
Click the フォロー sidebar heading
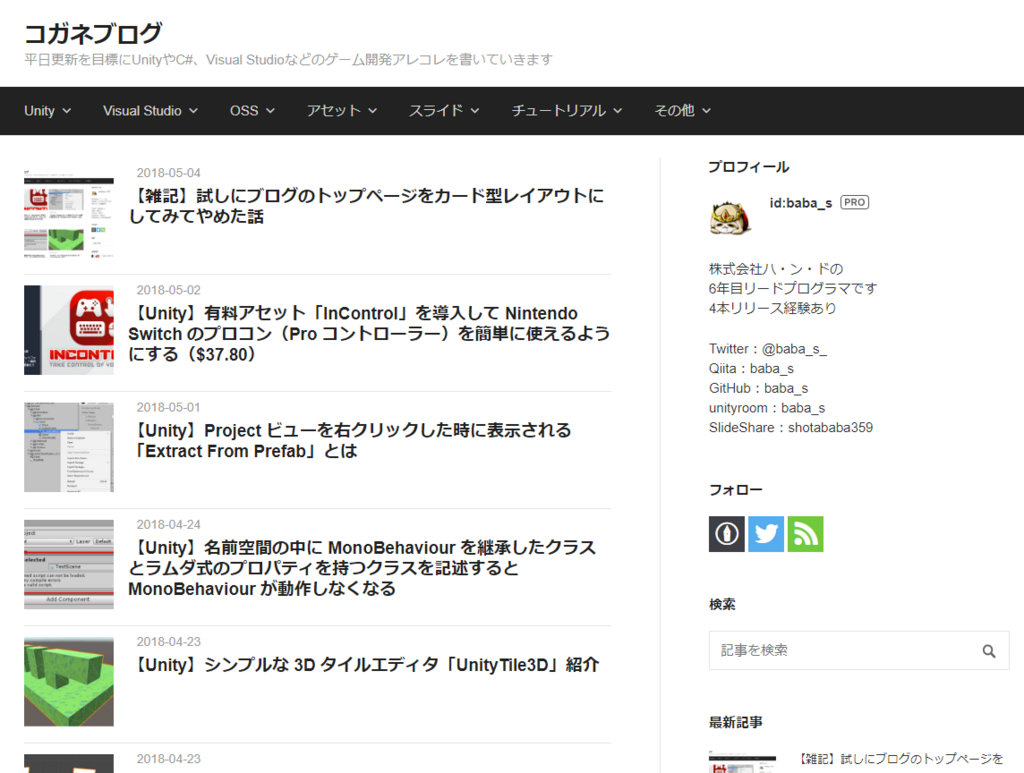point(736,490)
